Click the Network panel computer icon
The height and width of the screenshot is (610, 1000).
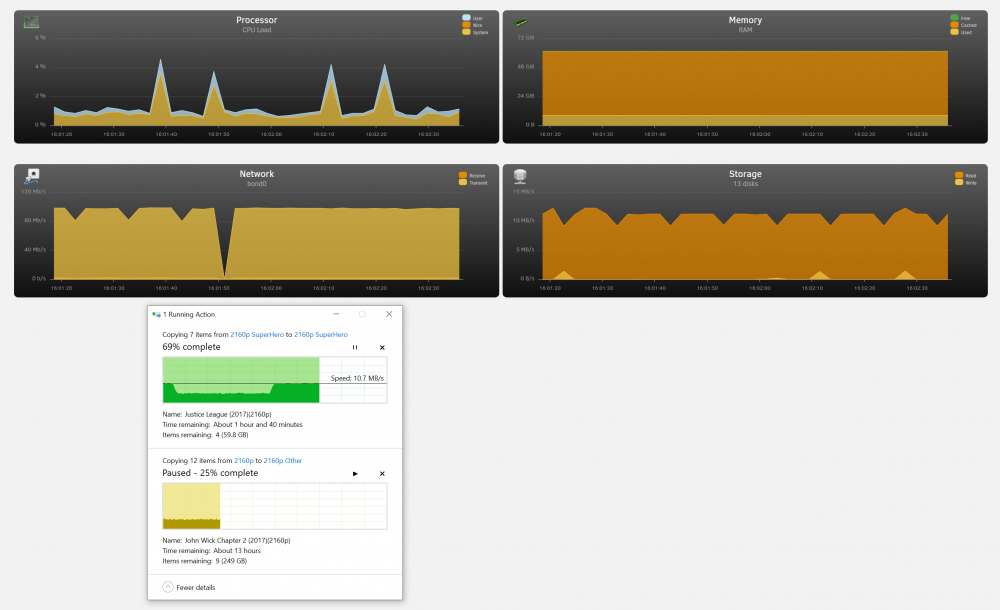(x=31, y=176)
